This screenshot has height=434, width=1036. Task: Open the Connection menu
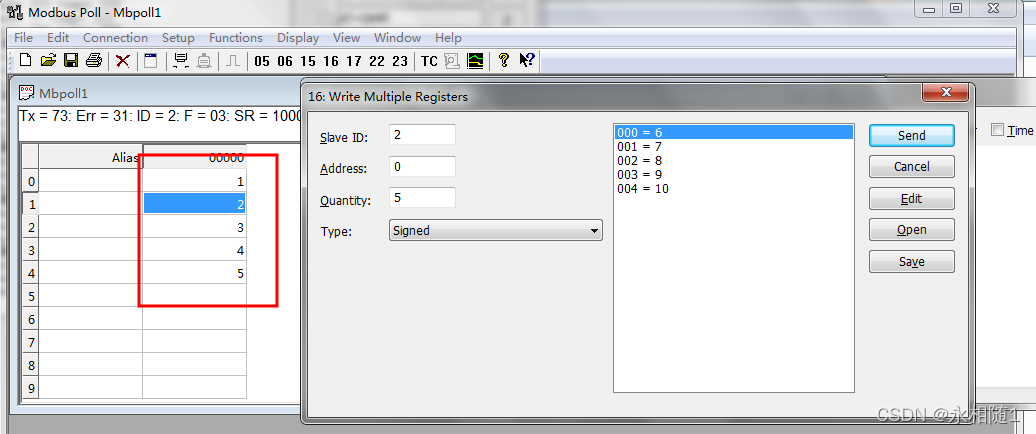(x=115, y=38)
